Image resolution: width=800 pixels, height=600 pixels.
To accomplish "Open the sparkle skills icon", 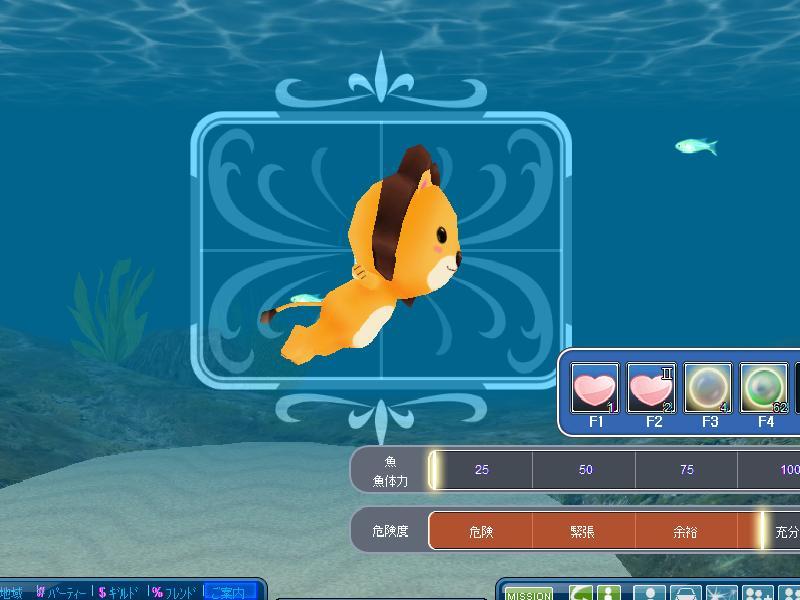I will point(721,594).
